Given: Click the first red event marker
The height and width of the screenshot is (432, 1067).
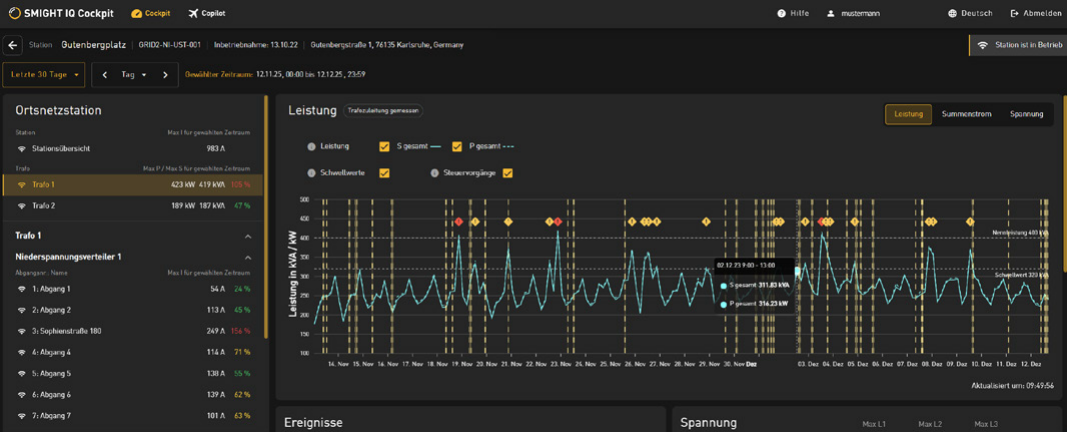Looking at the screenshot, I should tap(458, 222).
